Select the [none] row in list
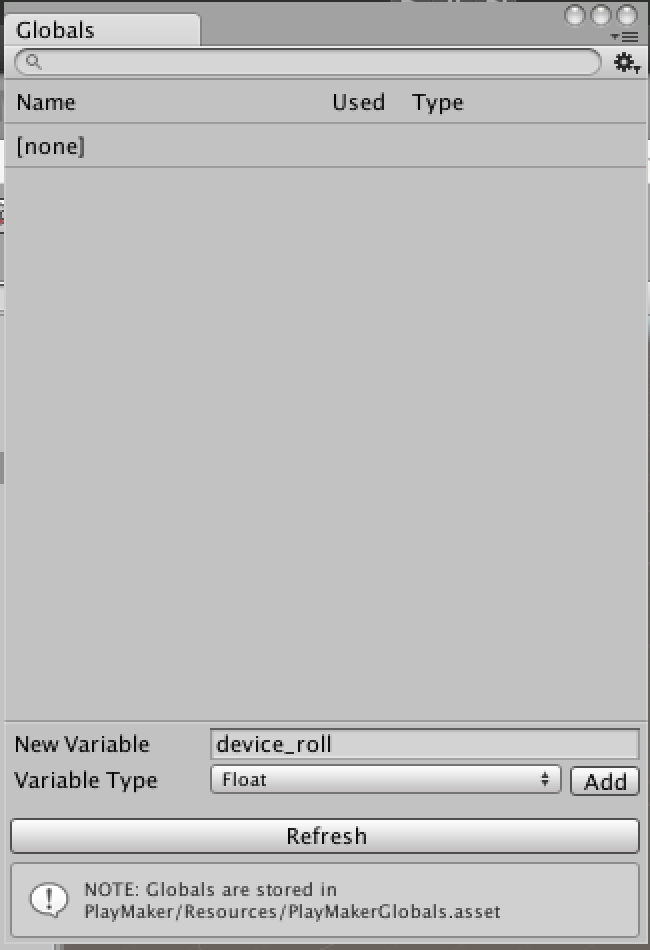The height and width of the screenshot is (950, 650). 325,146
